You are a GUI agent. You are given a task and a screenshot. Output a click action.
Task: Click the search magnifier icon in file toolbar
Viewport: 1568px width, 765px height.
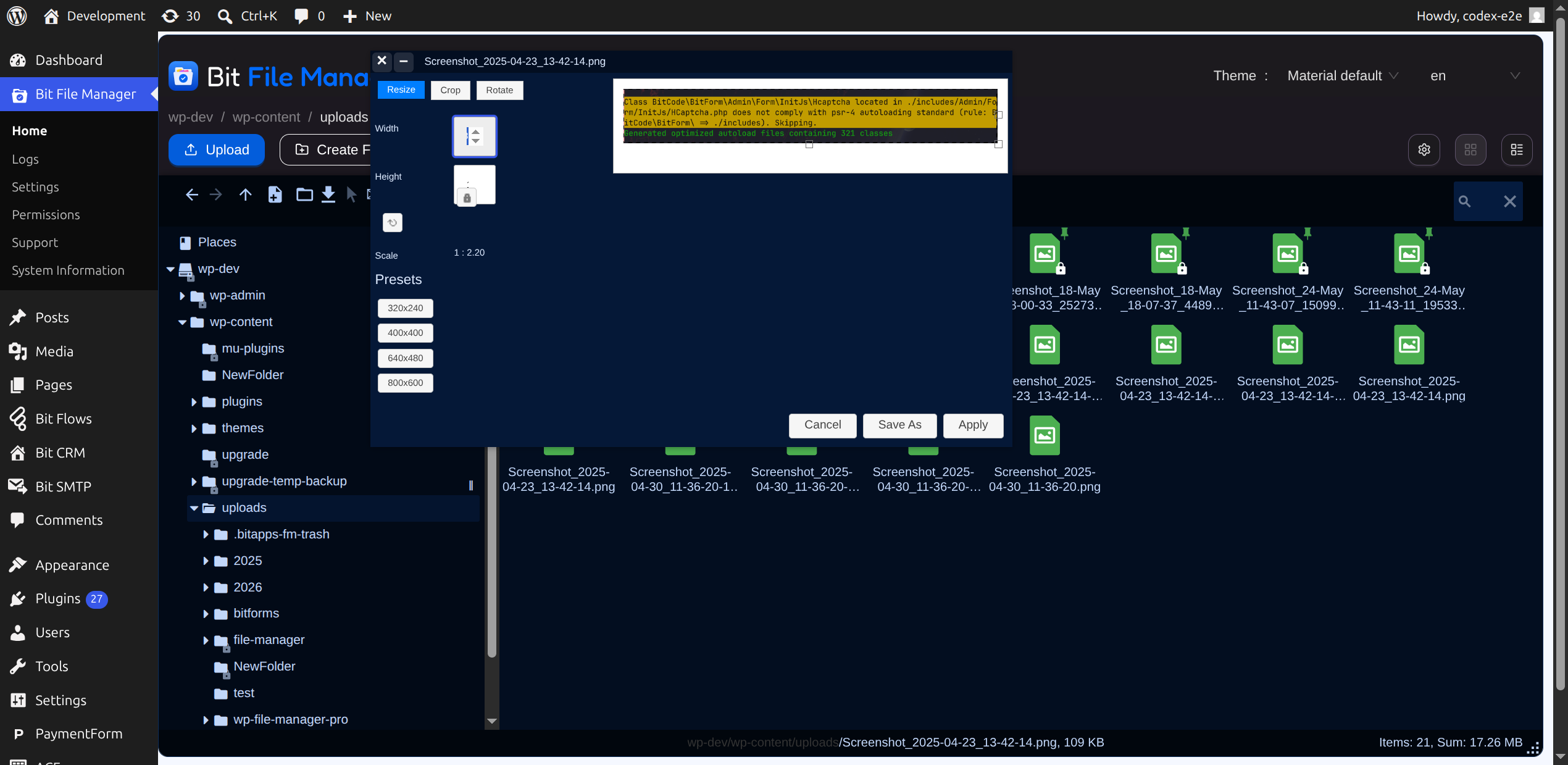pos(1464,201)
